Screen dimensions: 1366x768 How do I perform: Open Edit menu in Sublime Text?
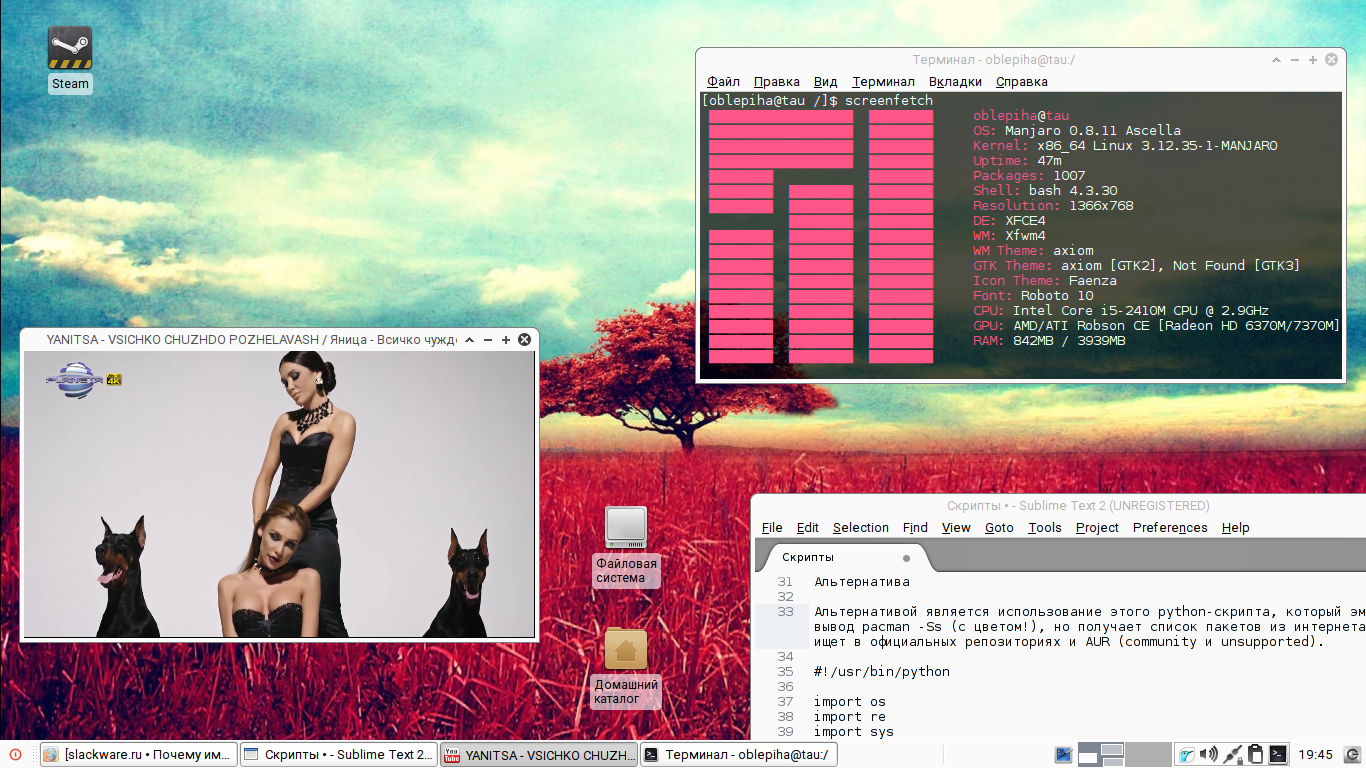click(807, 528)
